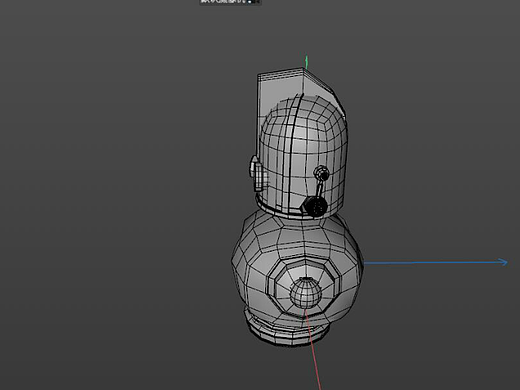Select the dark hexagonal knob on the head
520x390 pixels.
pos(314,206)
